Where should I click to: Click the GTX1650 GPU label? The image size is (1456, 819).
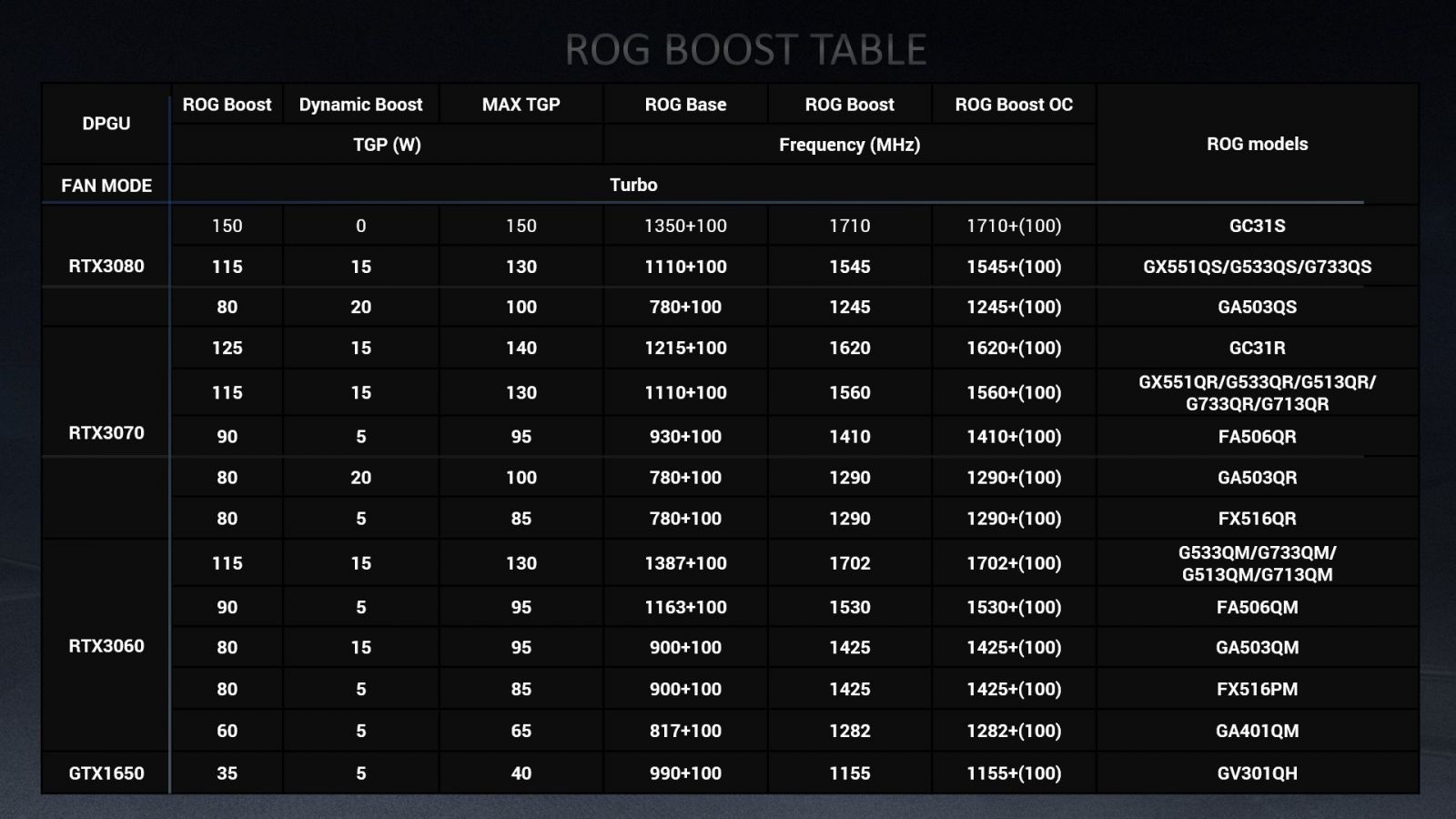(x=106, y=773)
